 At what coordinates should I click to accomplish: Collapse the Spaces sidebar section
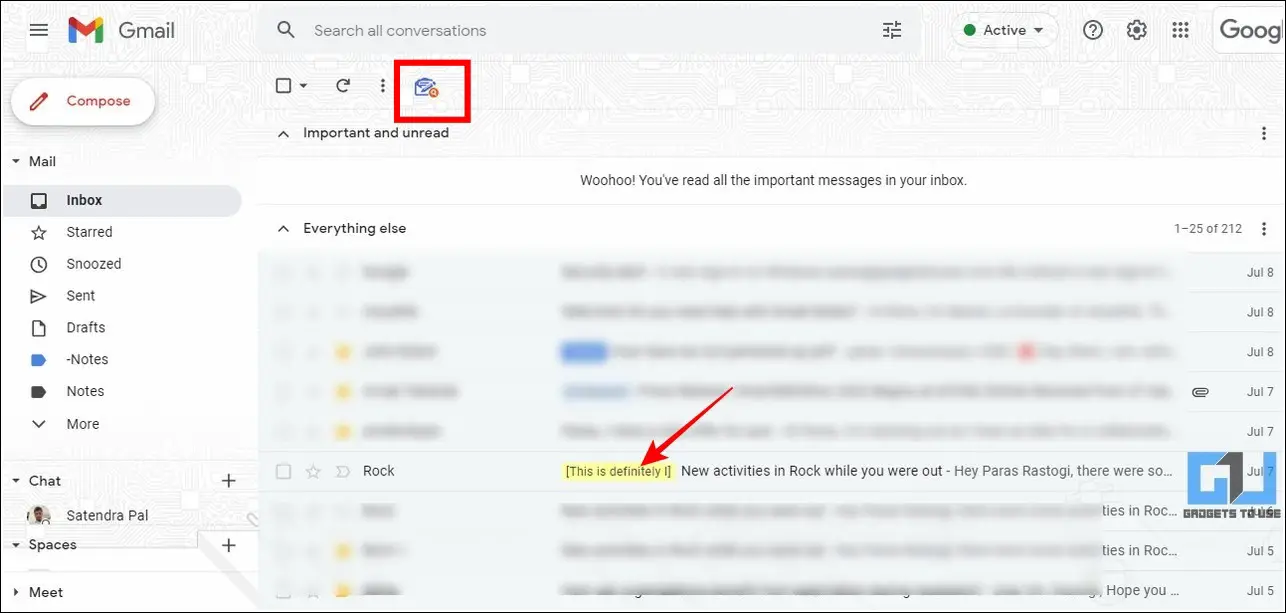[x=15, y=545]
